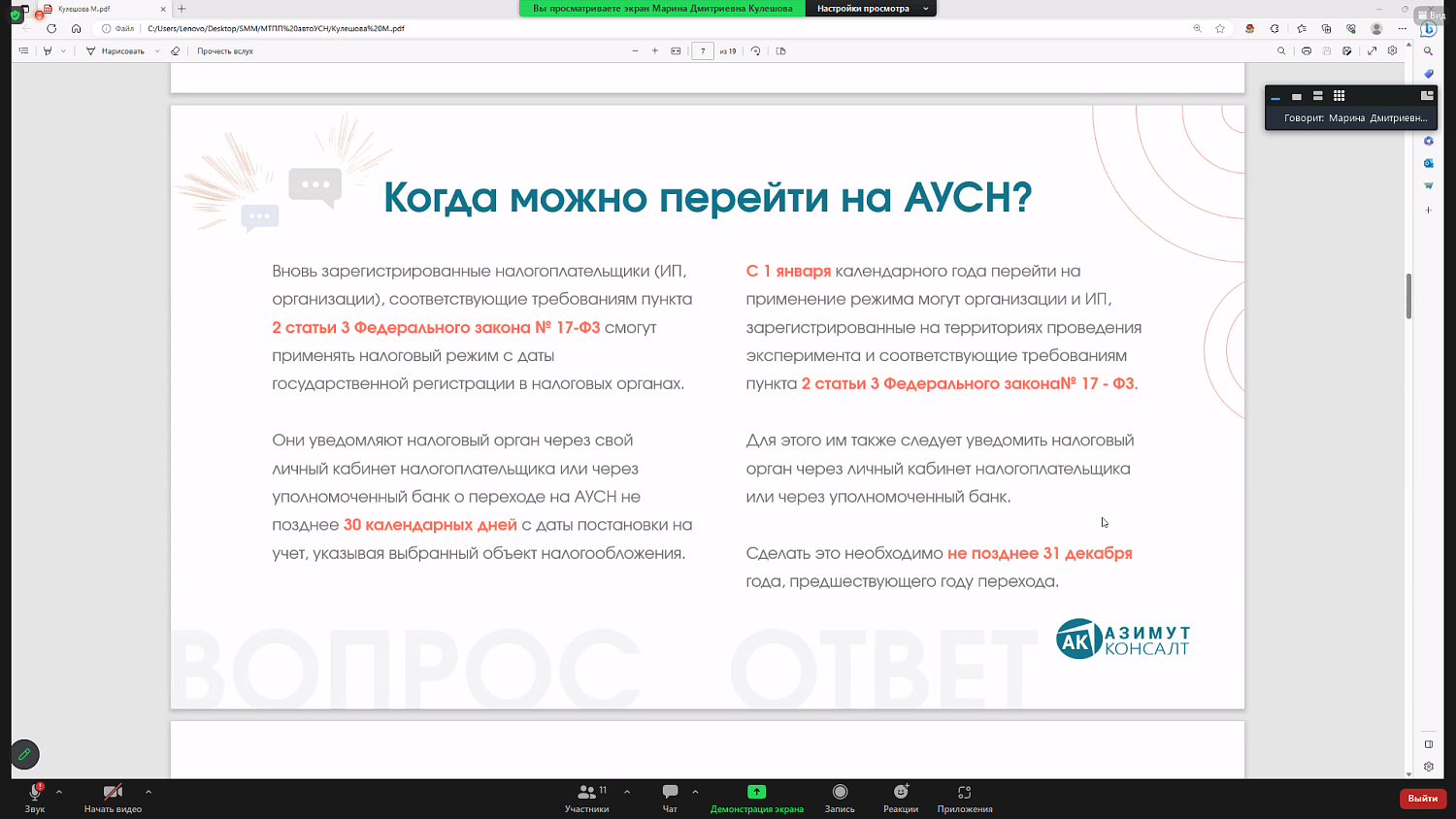Open PDF search with the magnifier icon
The image size is (1456, 819).
(1282, 49)
